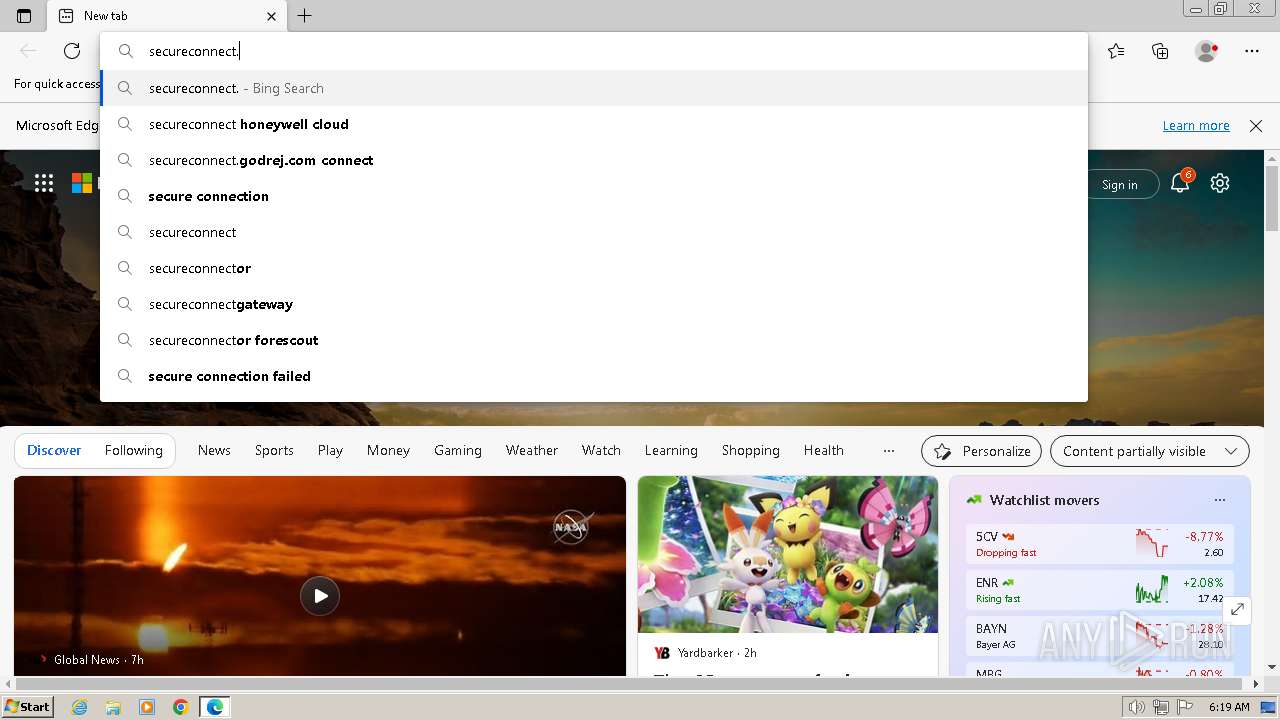Open the Learning feed category

(671, 451)
